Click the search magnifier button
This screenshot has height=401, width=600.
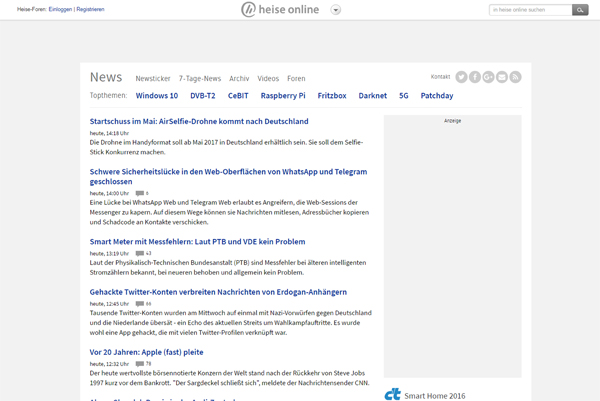point(580,10)
